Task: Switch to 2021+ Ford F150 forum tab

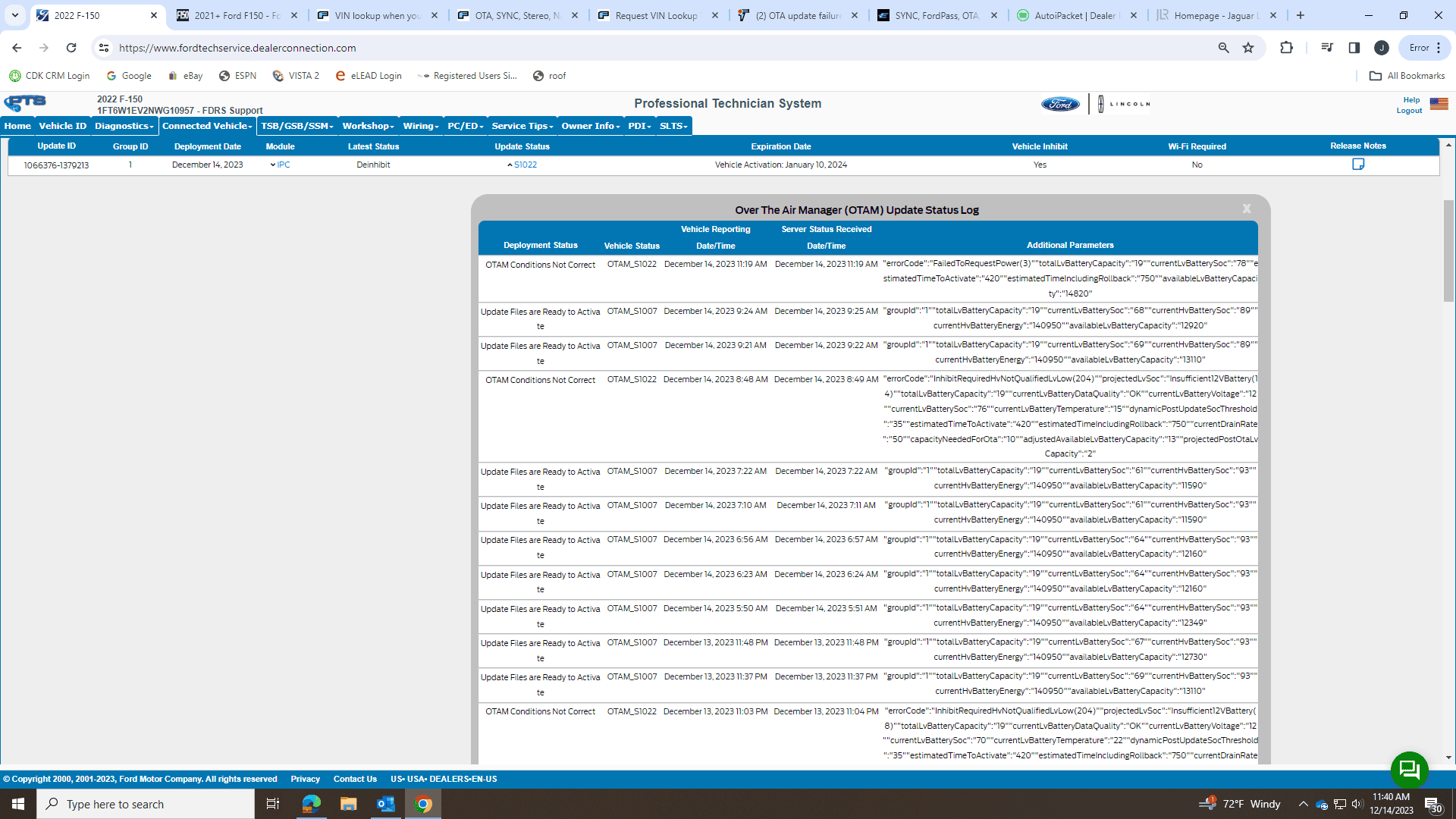Action: [237, 15]
